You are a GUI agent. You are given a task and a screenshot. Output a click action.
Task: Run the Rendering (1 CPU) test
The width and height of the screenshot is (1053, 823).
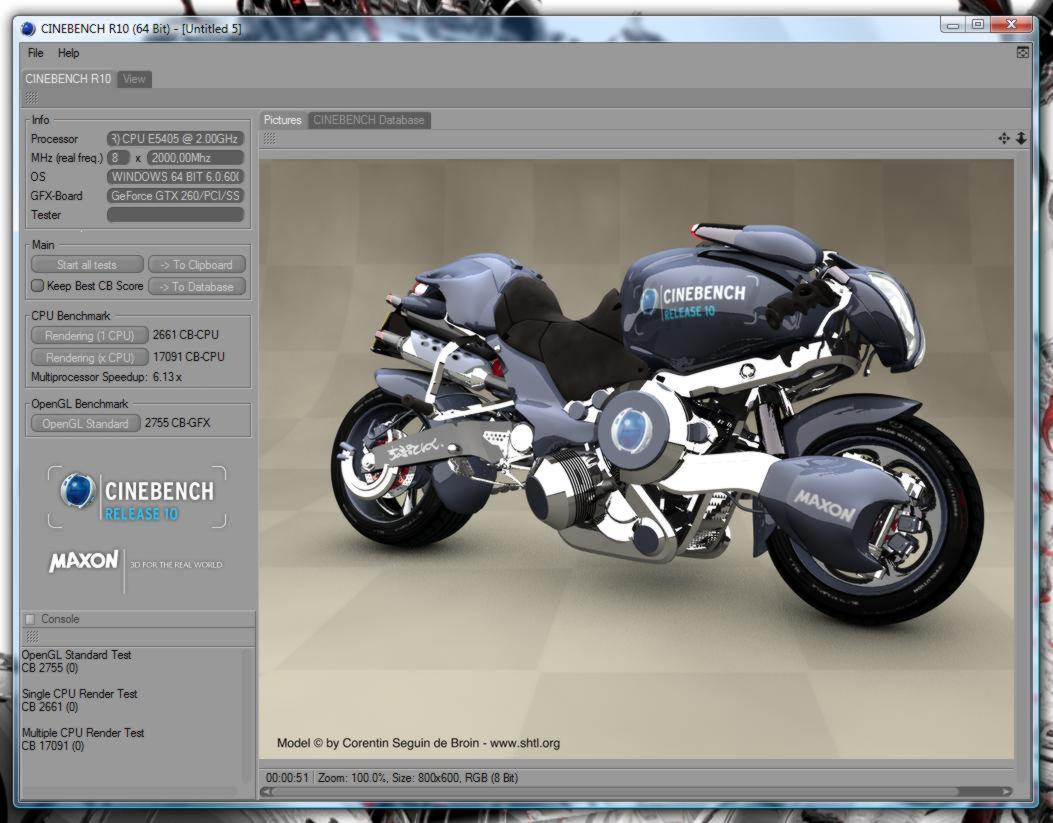89,335
